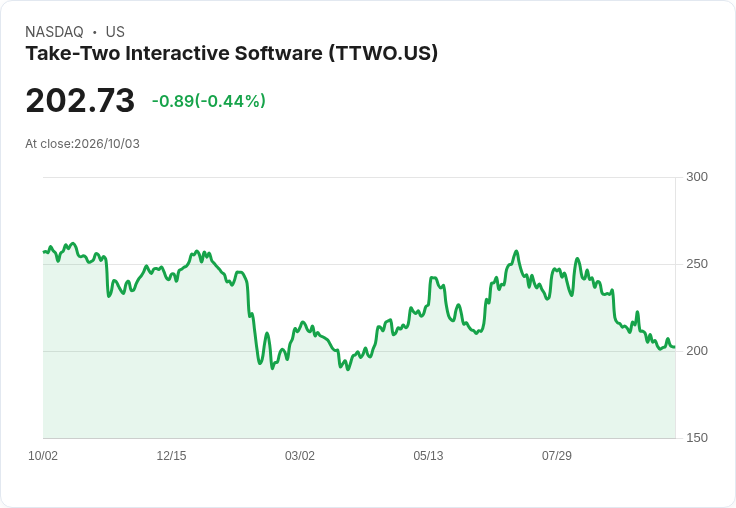Click the 03/02 x-axis date label
The image size is (736, 508).
click(x=300, y=456)
